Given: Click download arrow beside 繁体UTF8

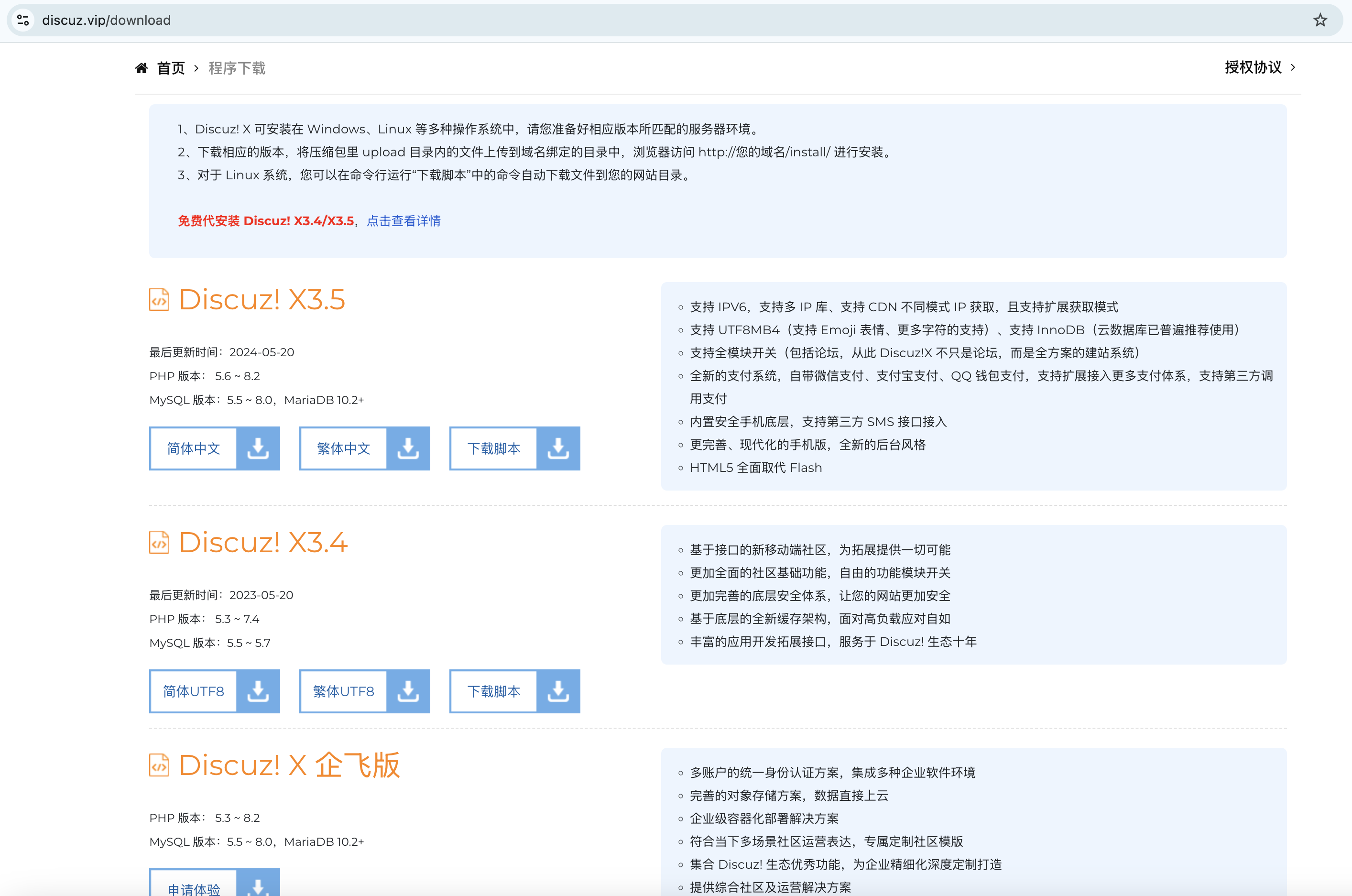Looking at the screenshot, I should pos(408,691).
